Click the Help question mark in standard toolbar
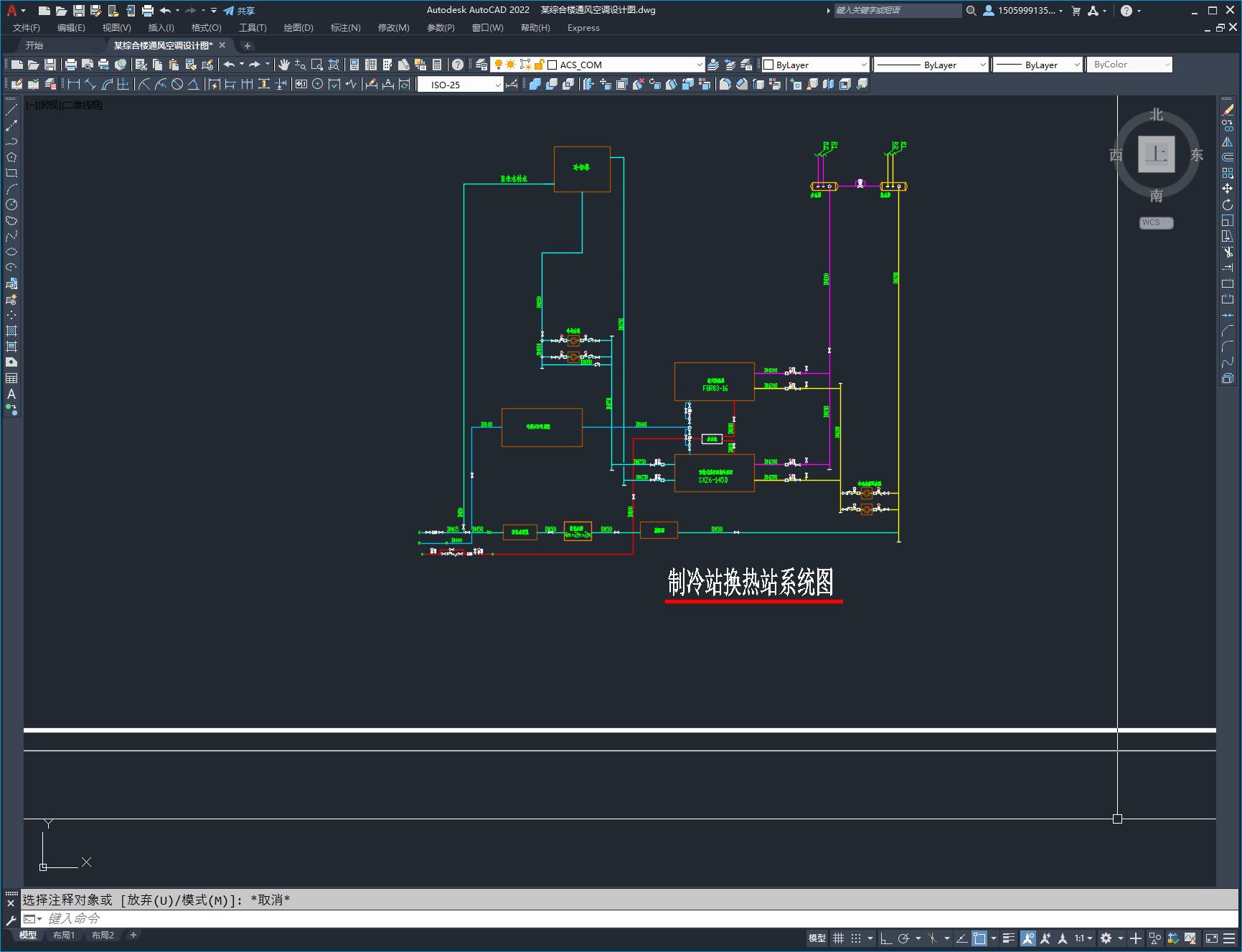This screenshot has height=952, width=1242. [x=458, y=65]
